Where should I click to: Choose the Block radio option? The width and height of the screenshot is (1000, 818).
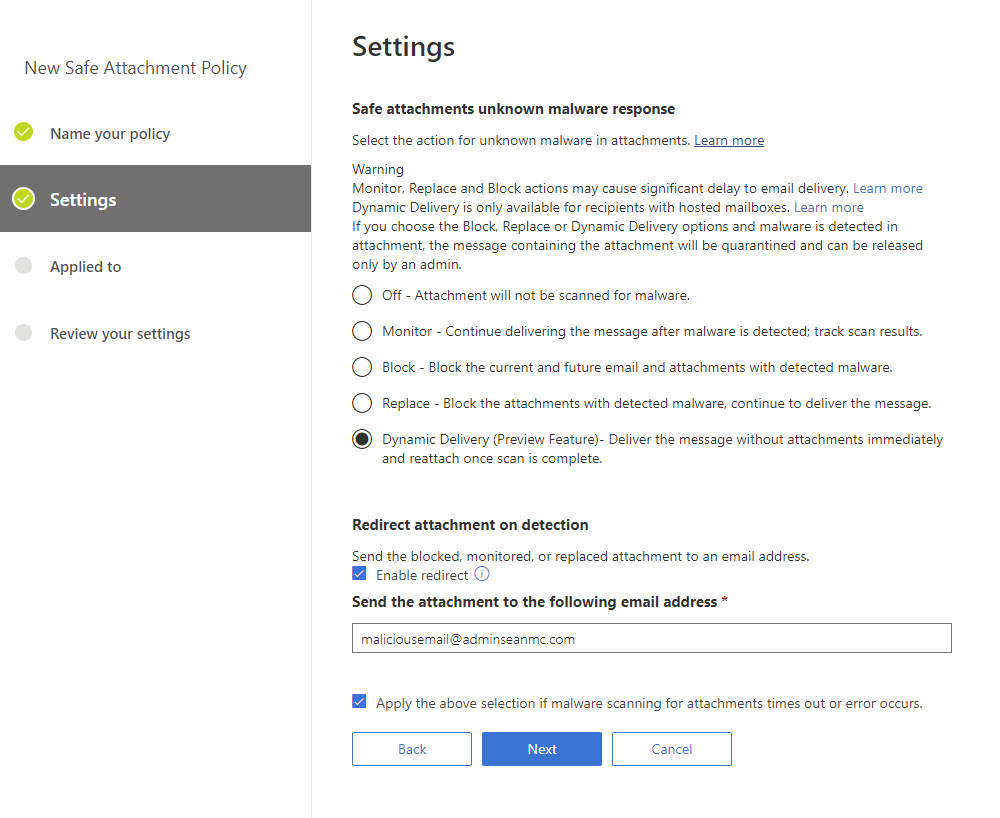tap(362, 367)
